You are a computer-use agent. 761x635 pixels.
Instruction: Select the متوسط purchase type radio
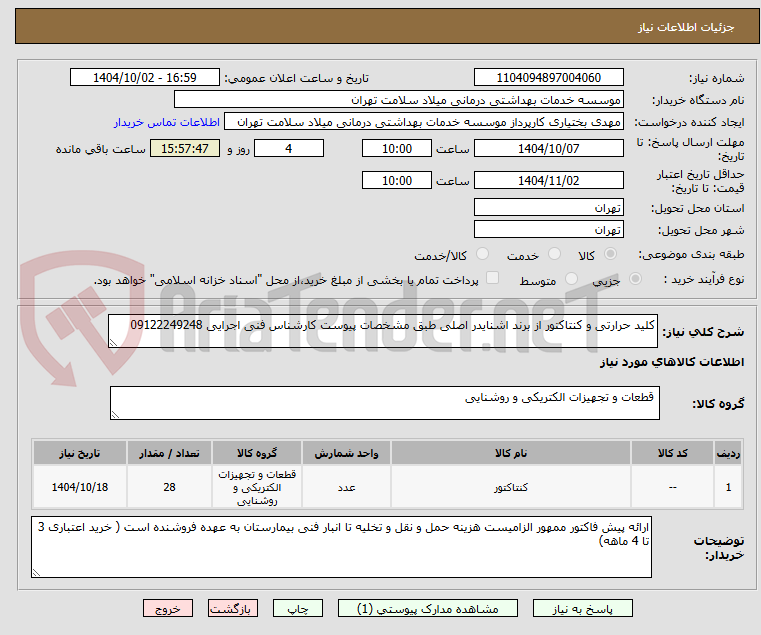571,279
